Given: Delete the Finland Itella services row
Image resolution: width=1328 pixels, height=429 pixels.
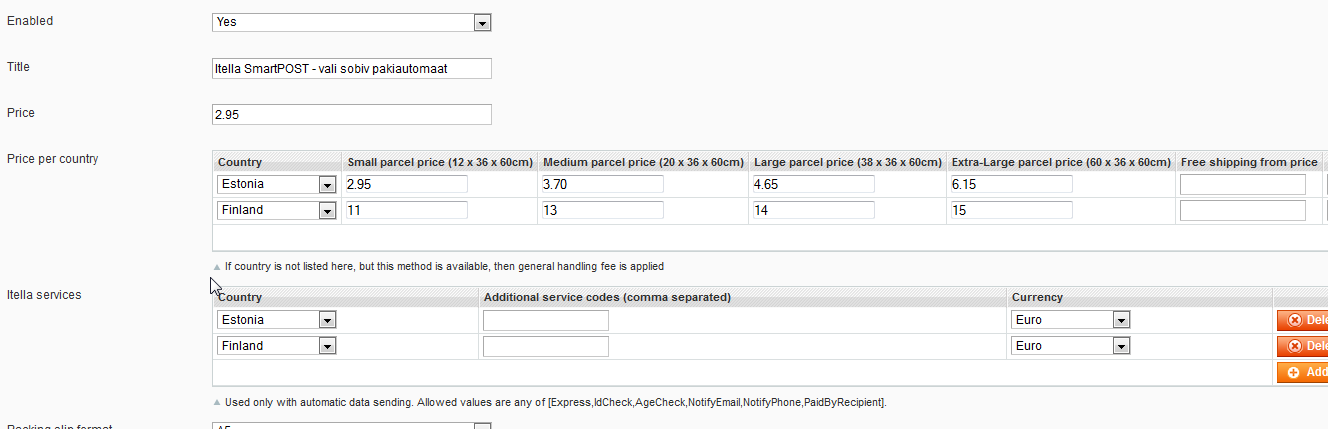Looking at the screenshot, I should point(1302,346).
